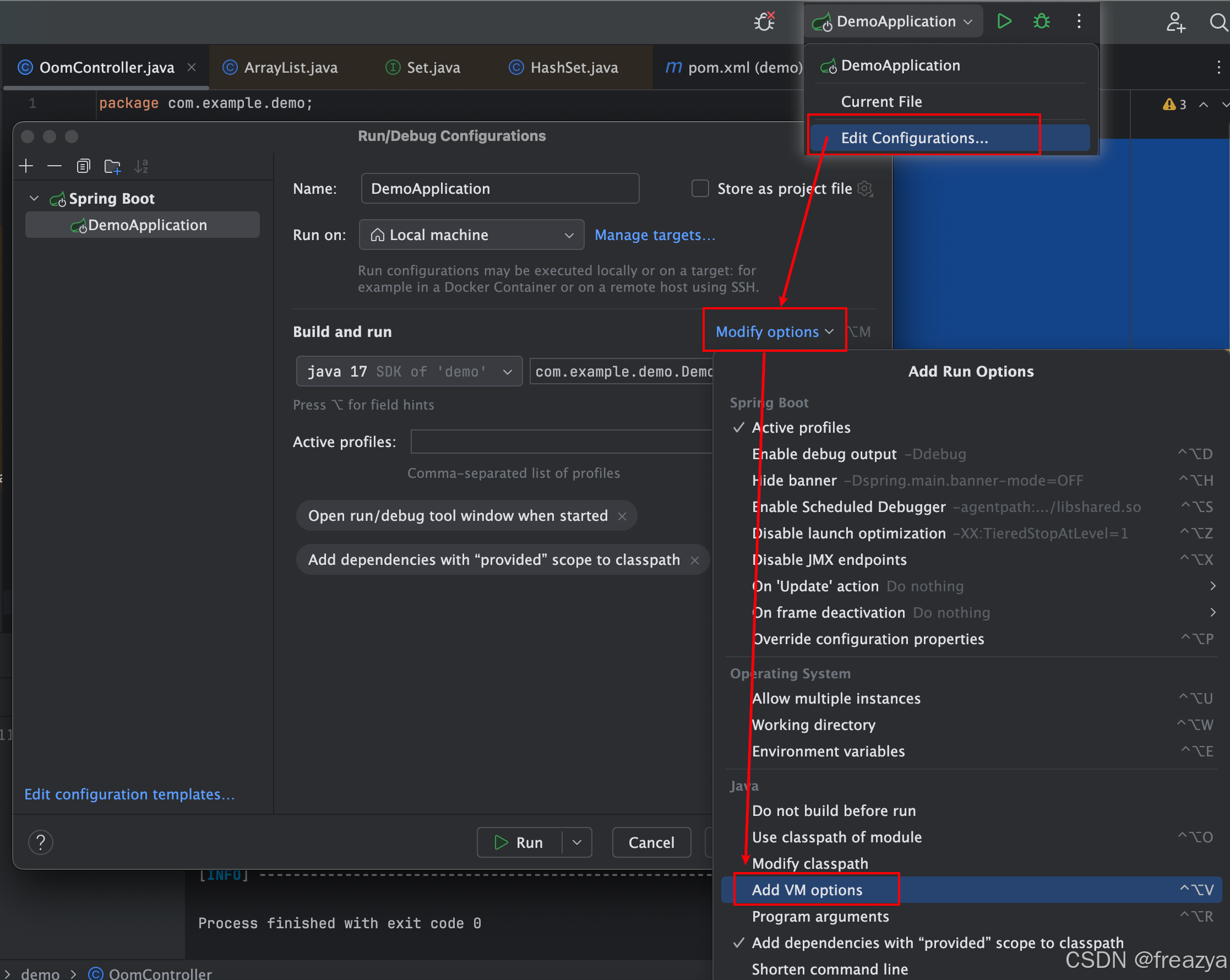
Task: Click the more actions vertical dots icon
Action: pos(1078,21)
